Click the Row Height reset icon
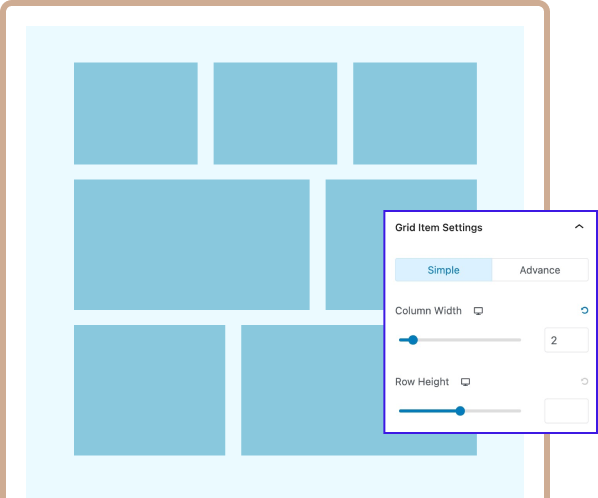 [x=584, y=381]
